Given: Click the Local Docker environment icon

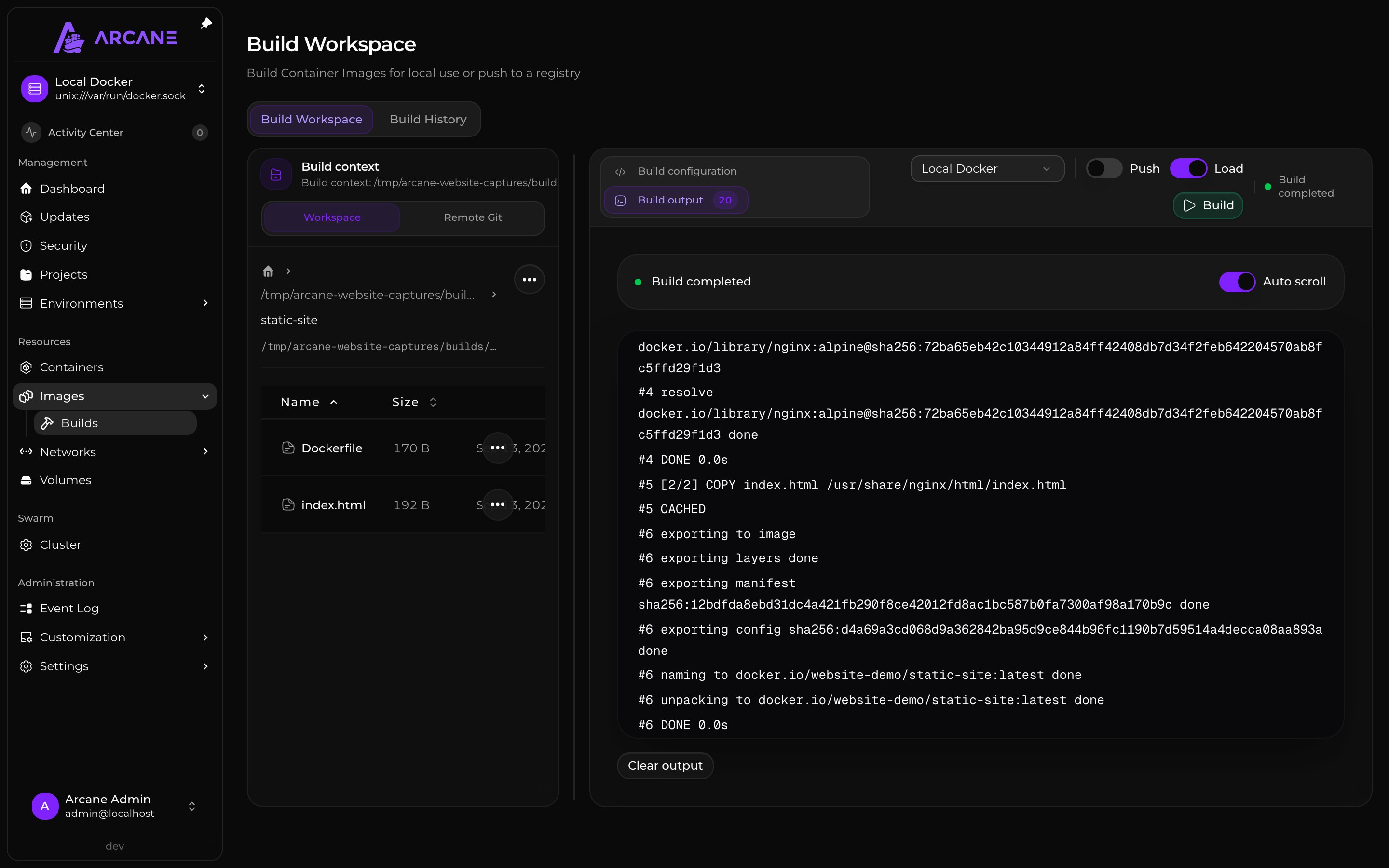Looking at the screenshot, I should click(x=34, y=88).
